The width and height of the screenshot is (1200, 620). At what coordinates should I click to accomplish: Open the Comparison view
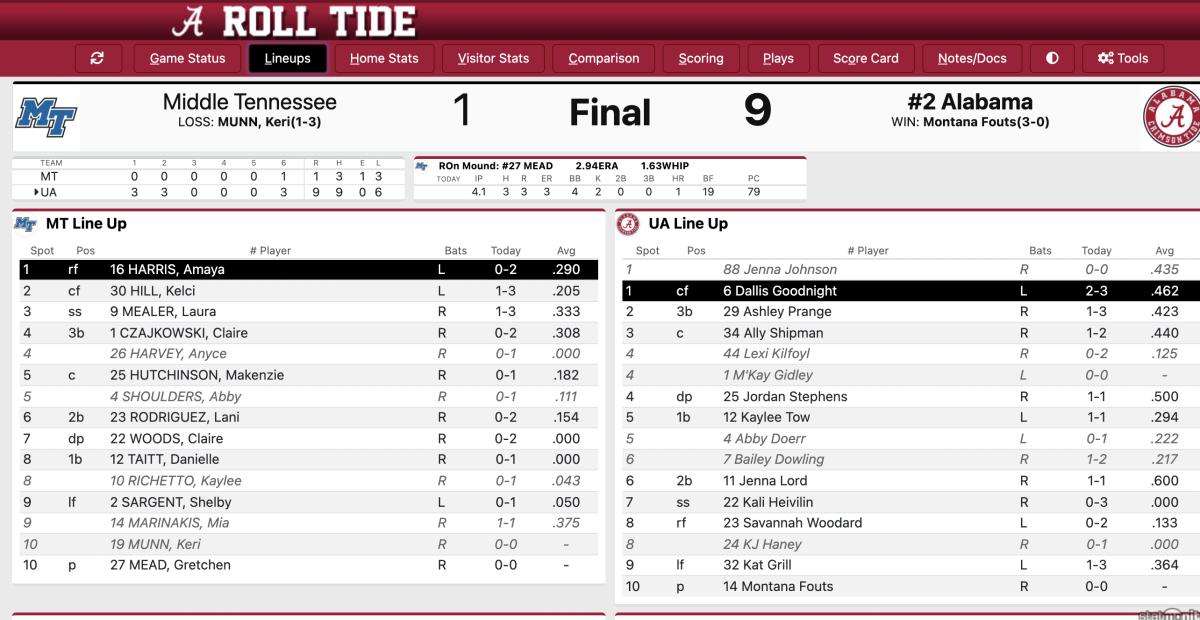604,58
